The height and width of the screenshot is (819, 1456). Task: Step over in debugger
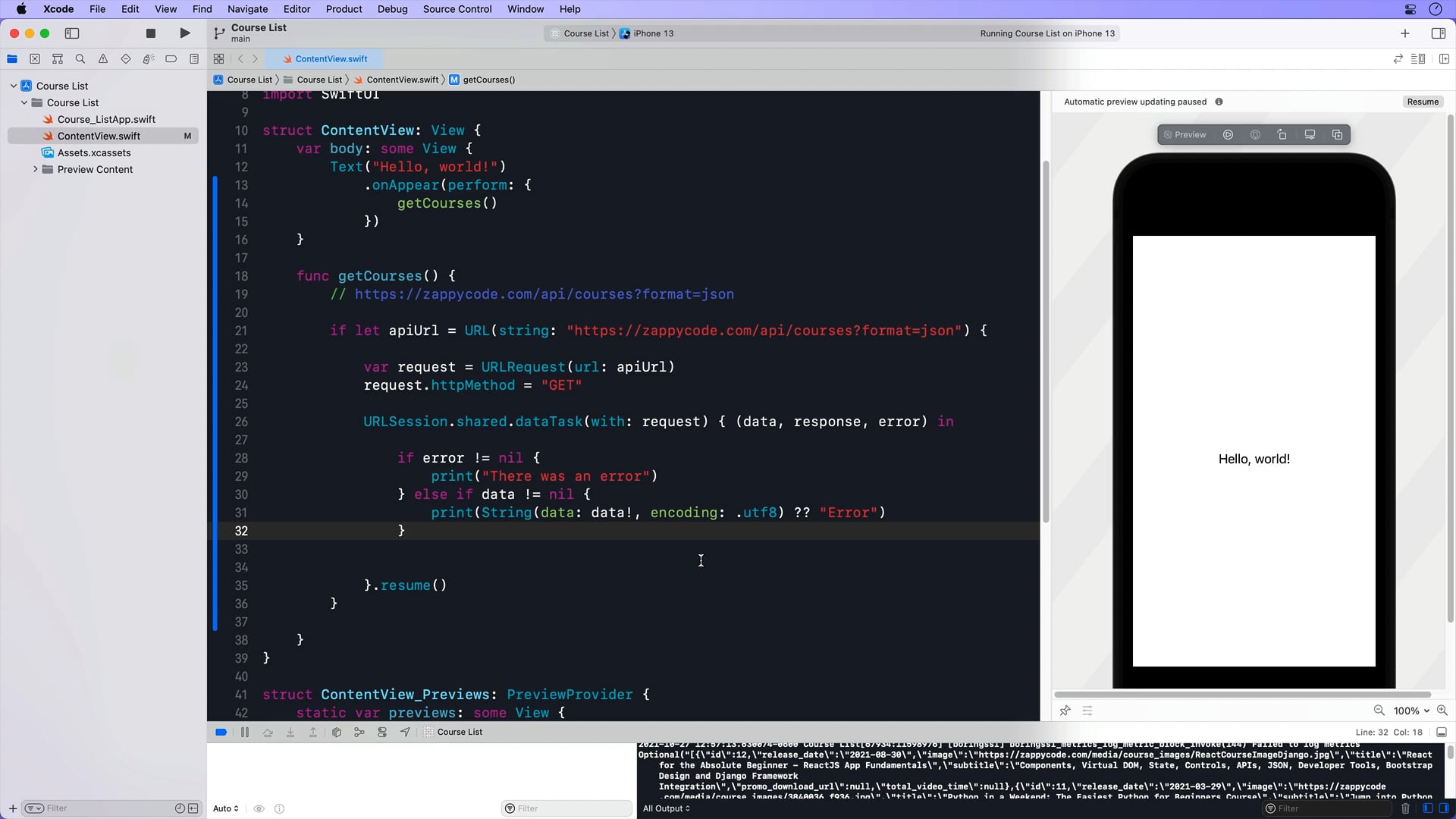268,733
